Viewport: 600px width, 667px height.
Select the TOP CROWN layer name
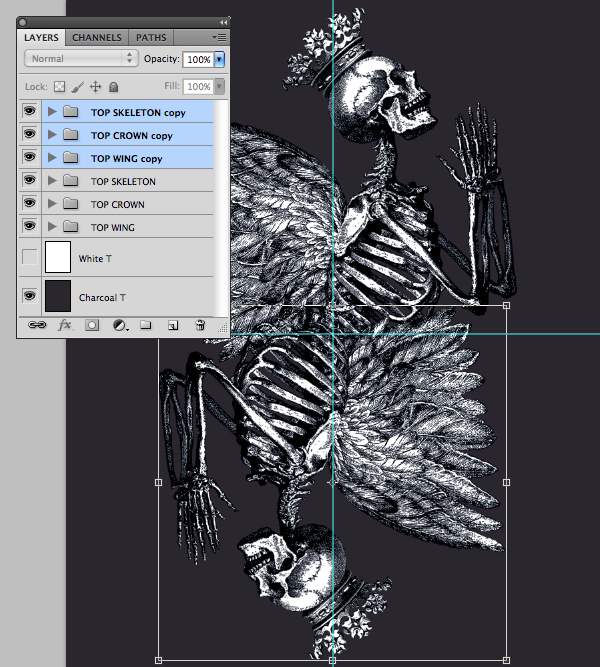[118, 205]
